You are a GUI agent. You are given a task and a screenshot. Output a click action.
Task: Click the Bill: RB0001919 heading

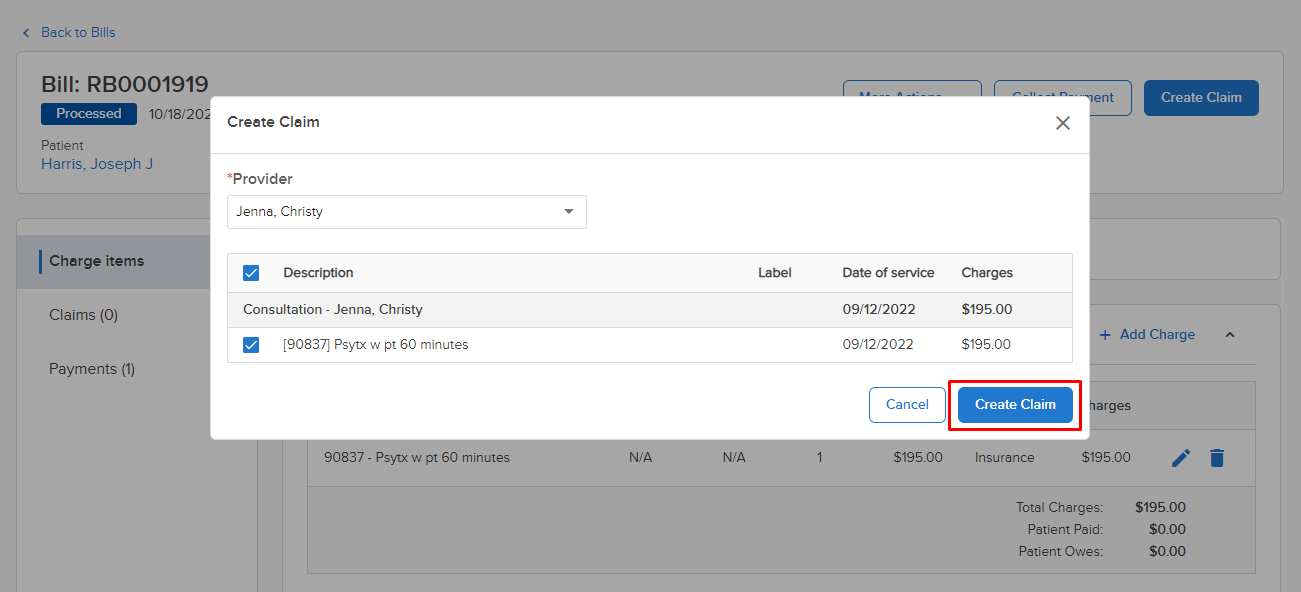pos(125,84)
